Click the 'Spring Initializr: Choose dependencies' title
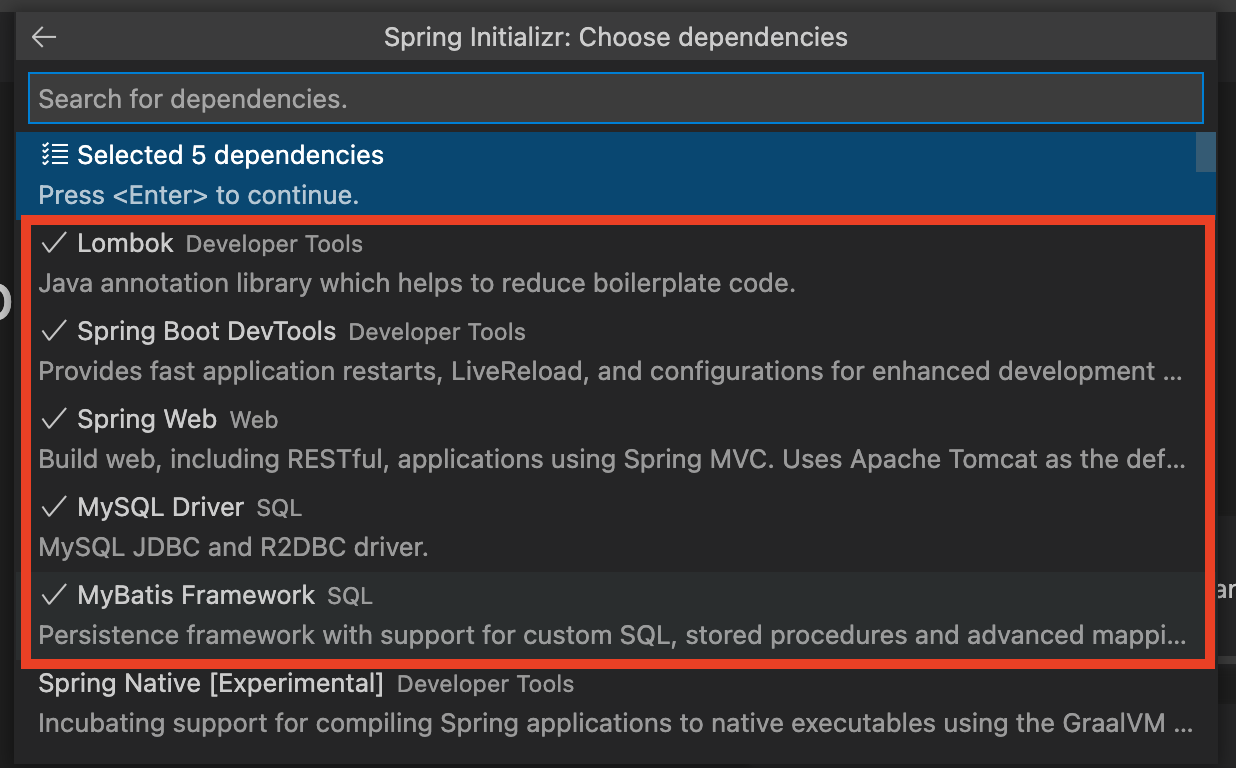Viewport: 1236px width, 768px height. pyautogui.click(x=616, y=38)
